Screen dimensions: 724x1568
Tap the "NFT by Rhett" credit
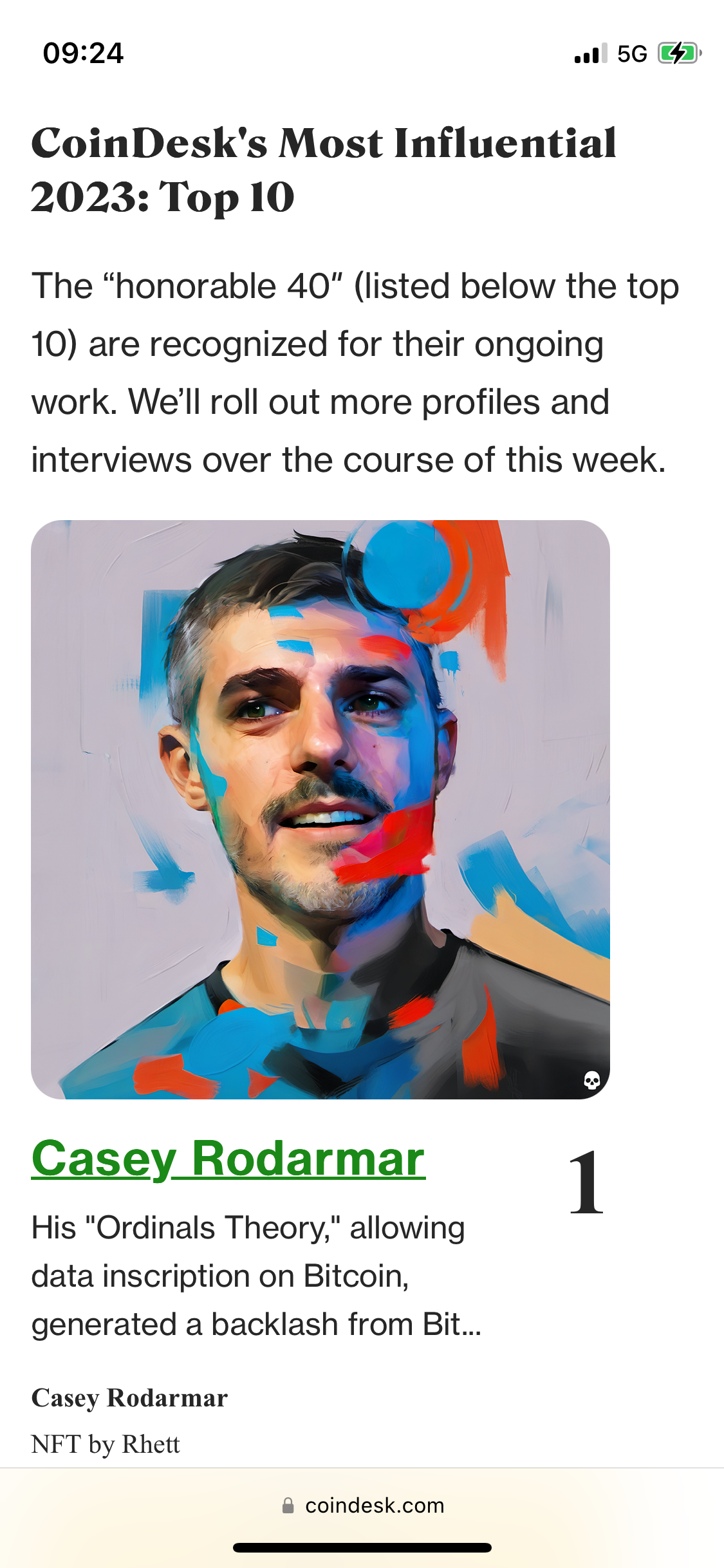(106, 1444)
